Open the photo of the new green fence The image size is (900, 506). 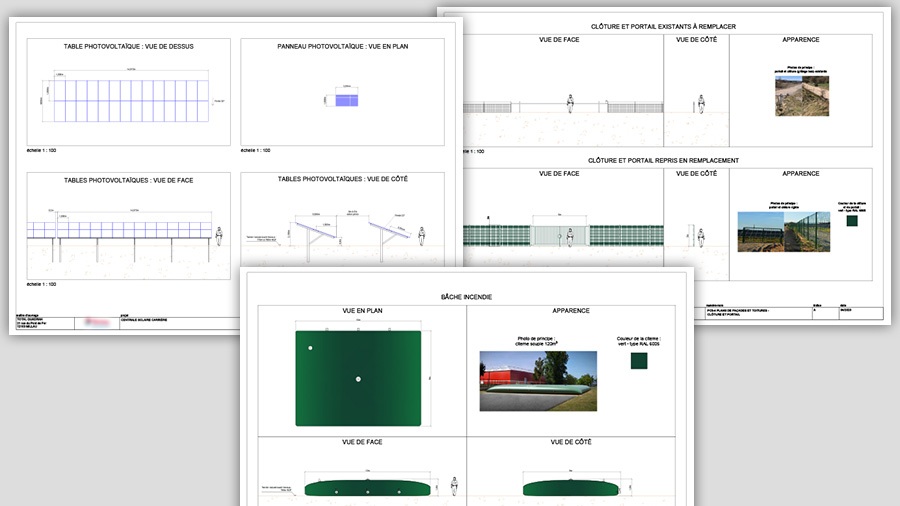coord(783,232)
